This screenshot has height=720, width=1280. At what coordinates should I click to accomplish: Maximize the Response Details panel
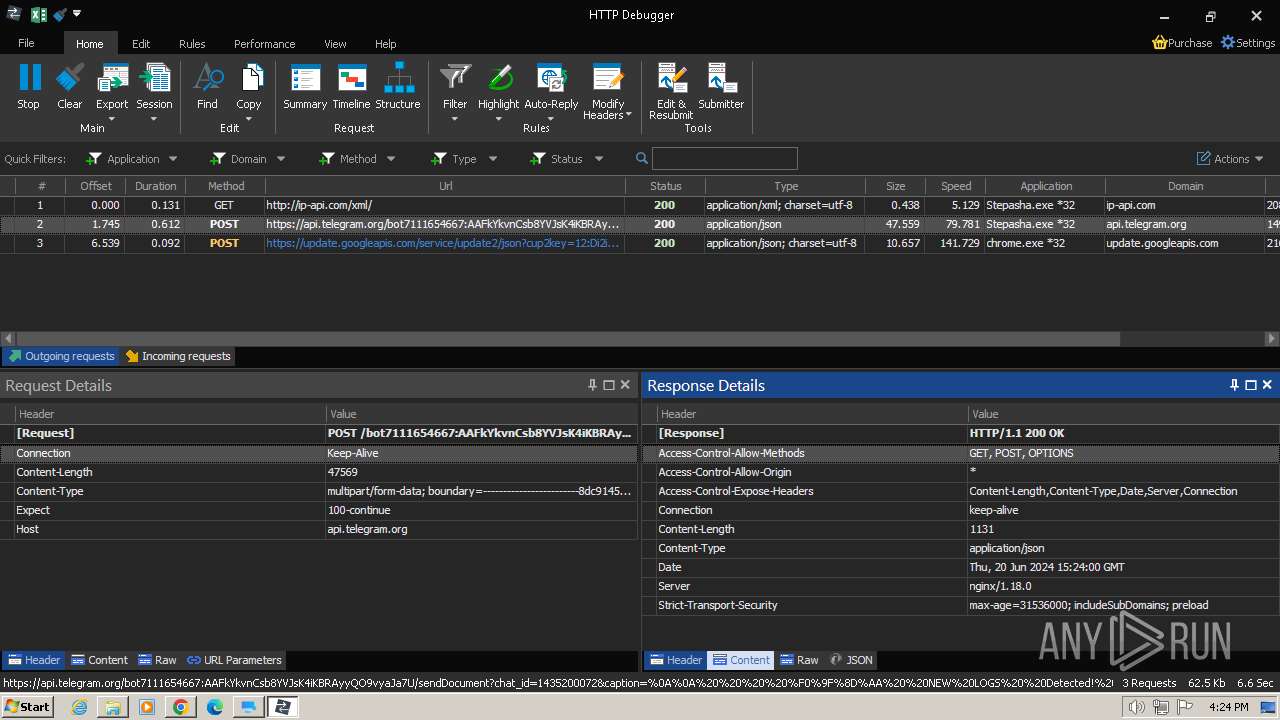pos(1250,385)
